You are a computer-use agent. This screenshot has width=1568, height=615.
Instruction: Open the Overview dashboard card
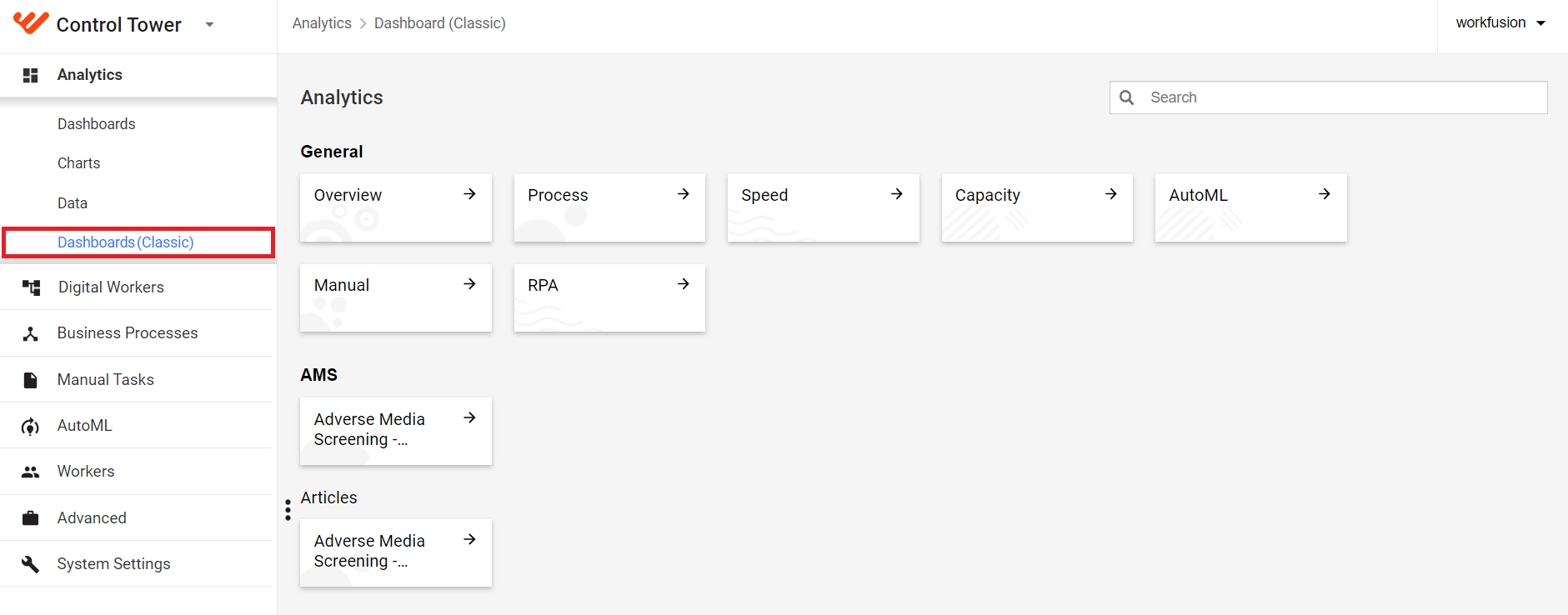pyautogui.click(x=396, y=208)
